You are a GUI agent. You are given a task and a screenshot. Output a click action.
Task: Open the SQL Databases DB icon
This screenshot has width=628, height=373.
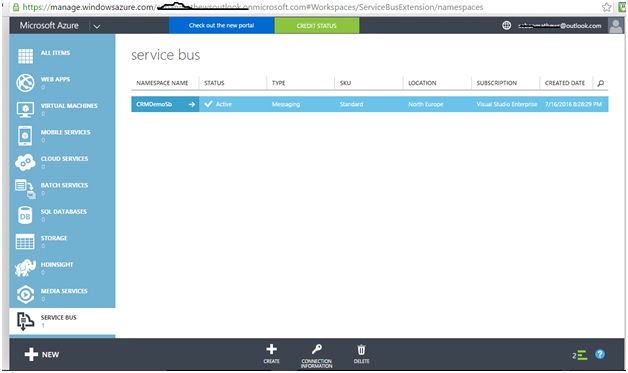pos(25,215)
